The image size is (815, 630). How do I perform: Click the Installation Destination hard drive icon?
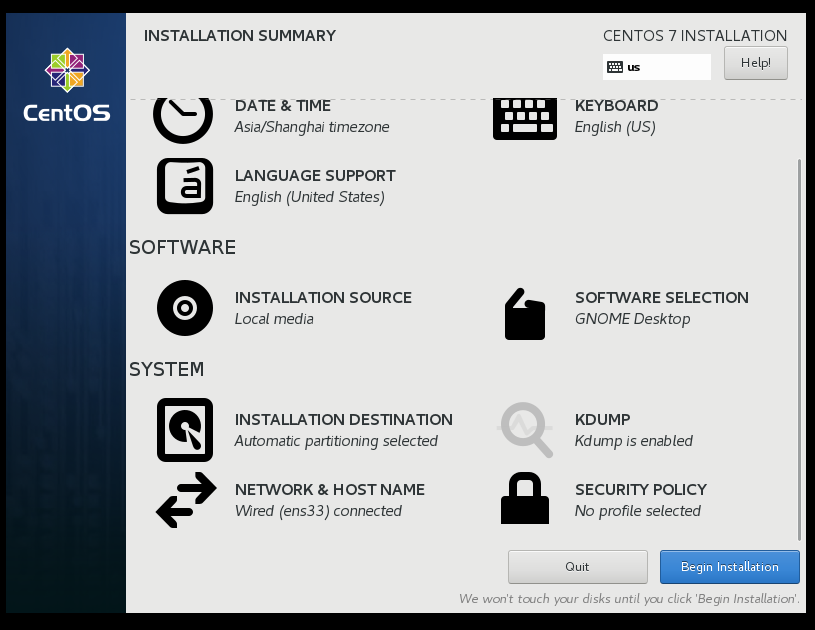(x=185, y=430)
